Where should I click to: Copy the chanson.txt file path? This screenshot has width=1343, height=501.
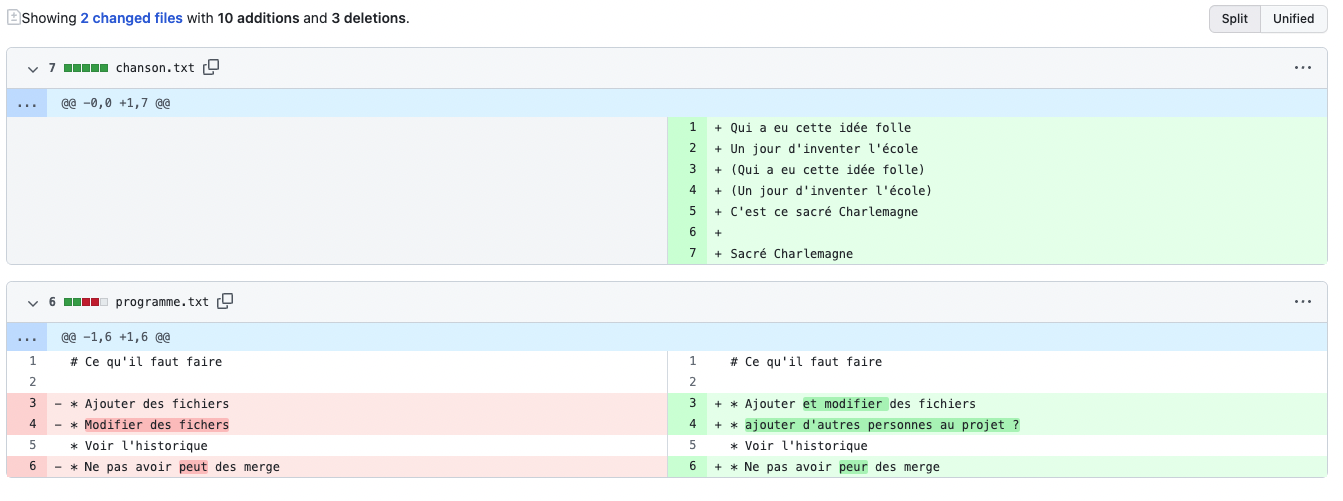(x=211, y=67)
